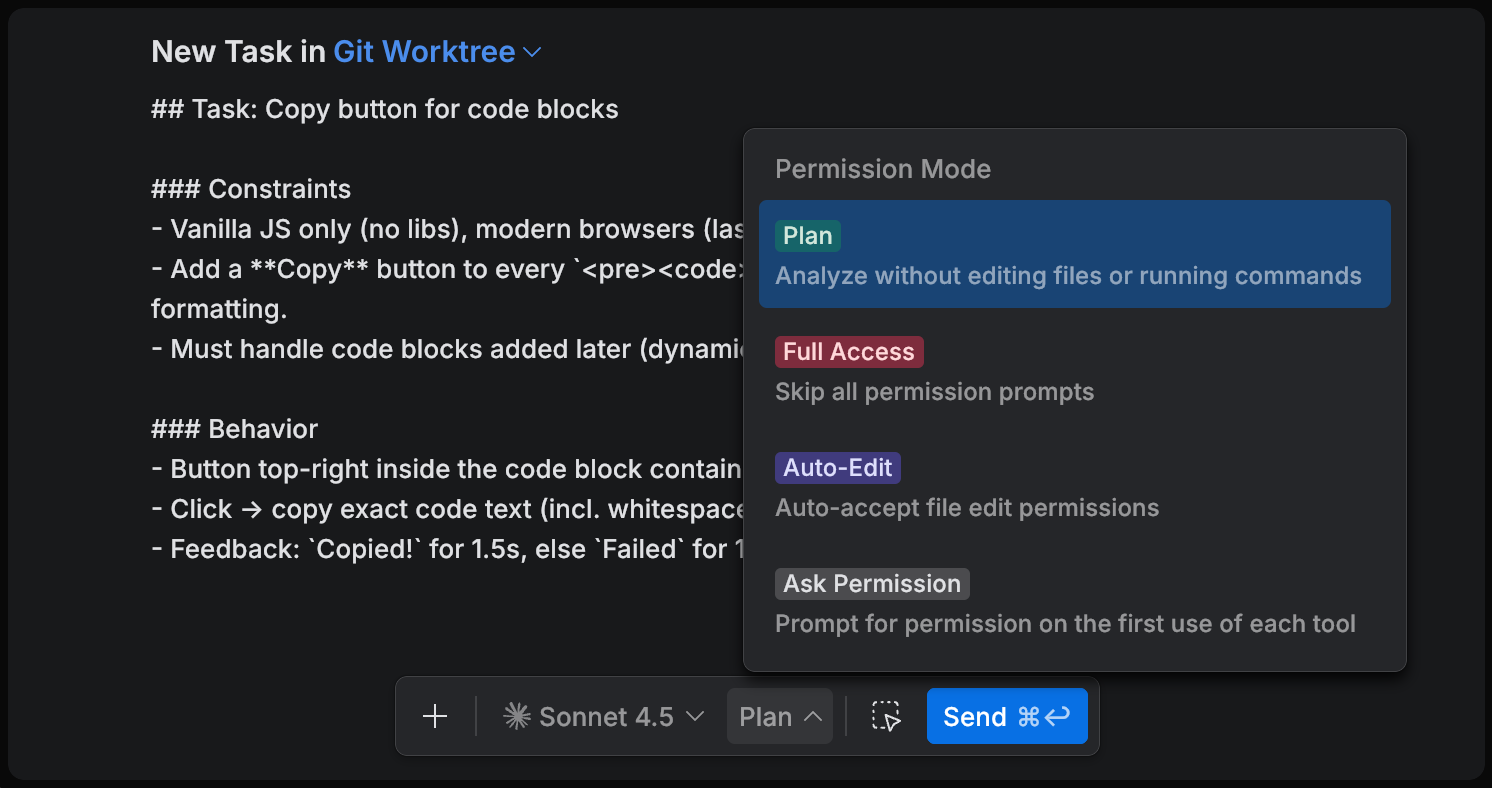Select "Prompt for permission" menu entry
This screenshot has width=1492, height=788.
1064,624
